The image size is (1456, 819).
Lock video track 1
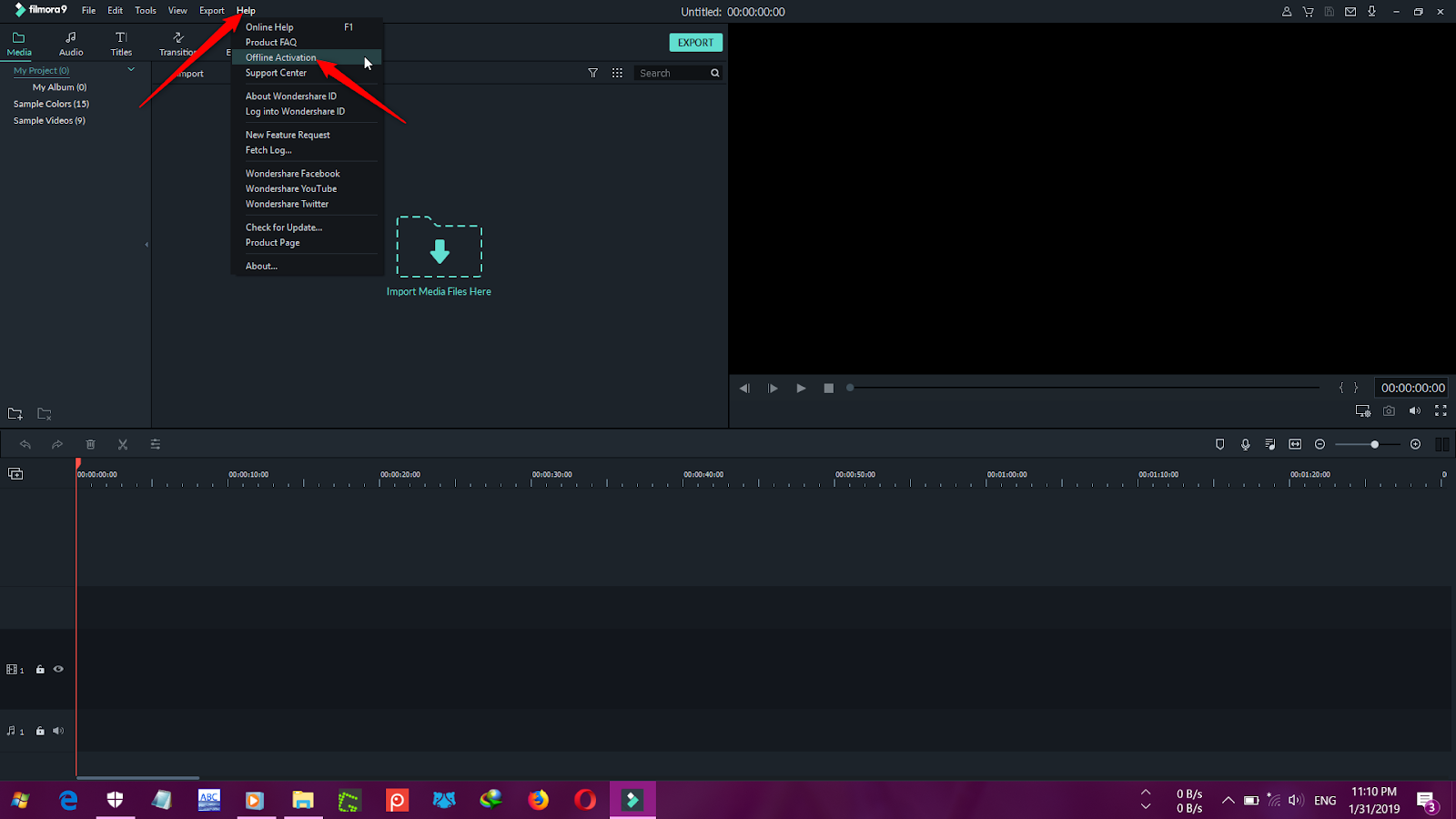40,669
